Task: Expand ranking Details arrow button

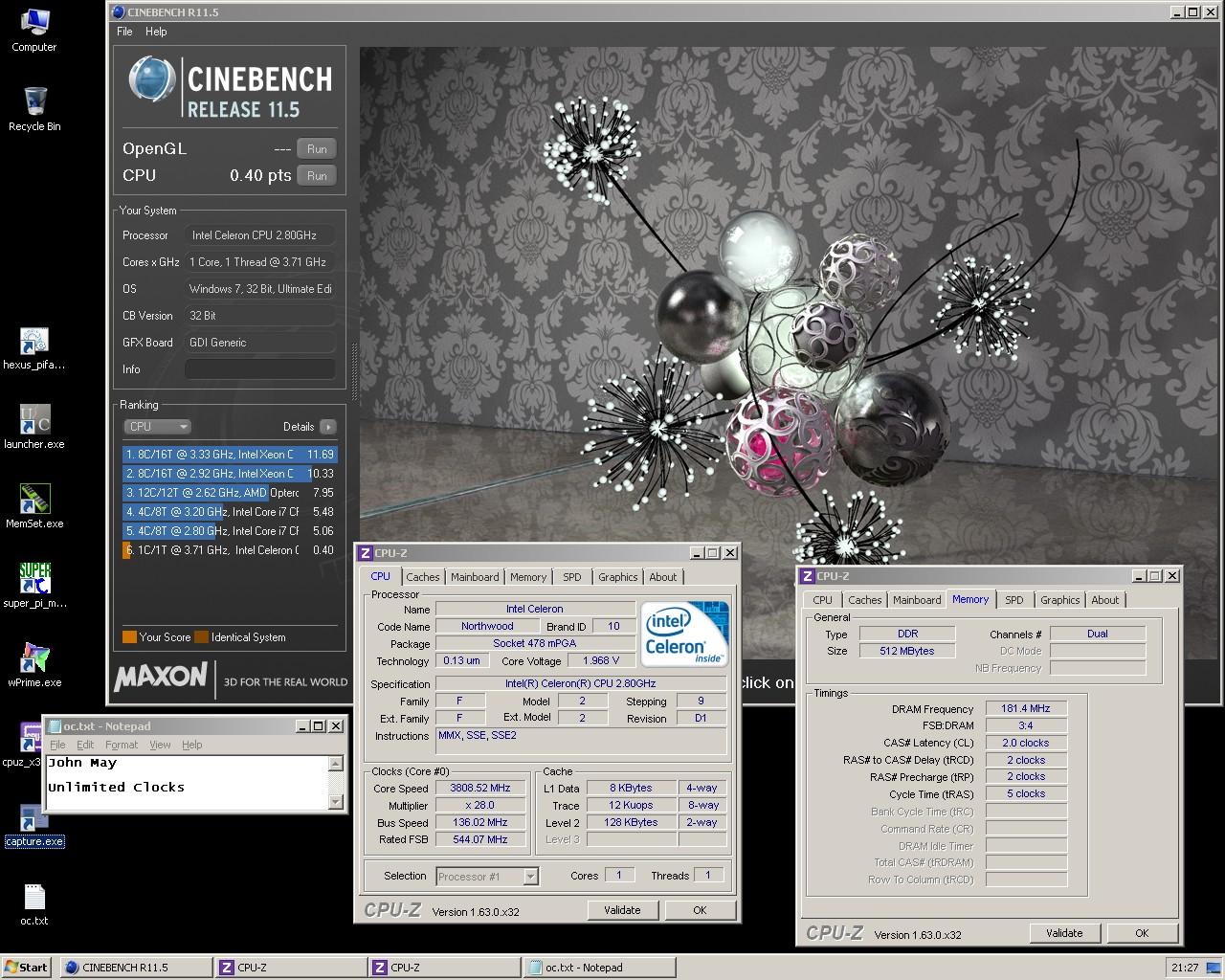Action: pos(327,427)
